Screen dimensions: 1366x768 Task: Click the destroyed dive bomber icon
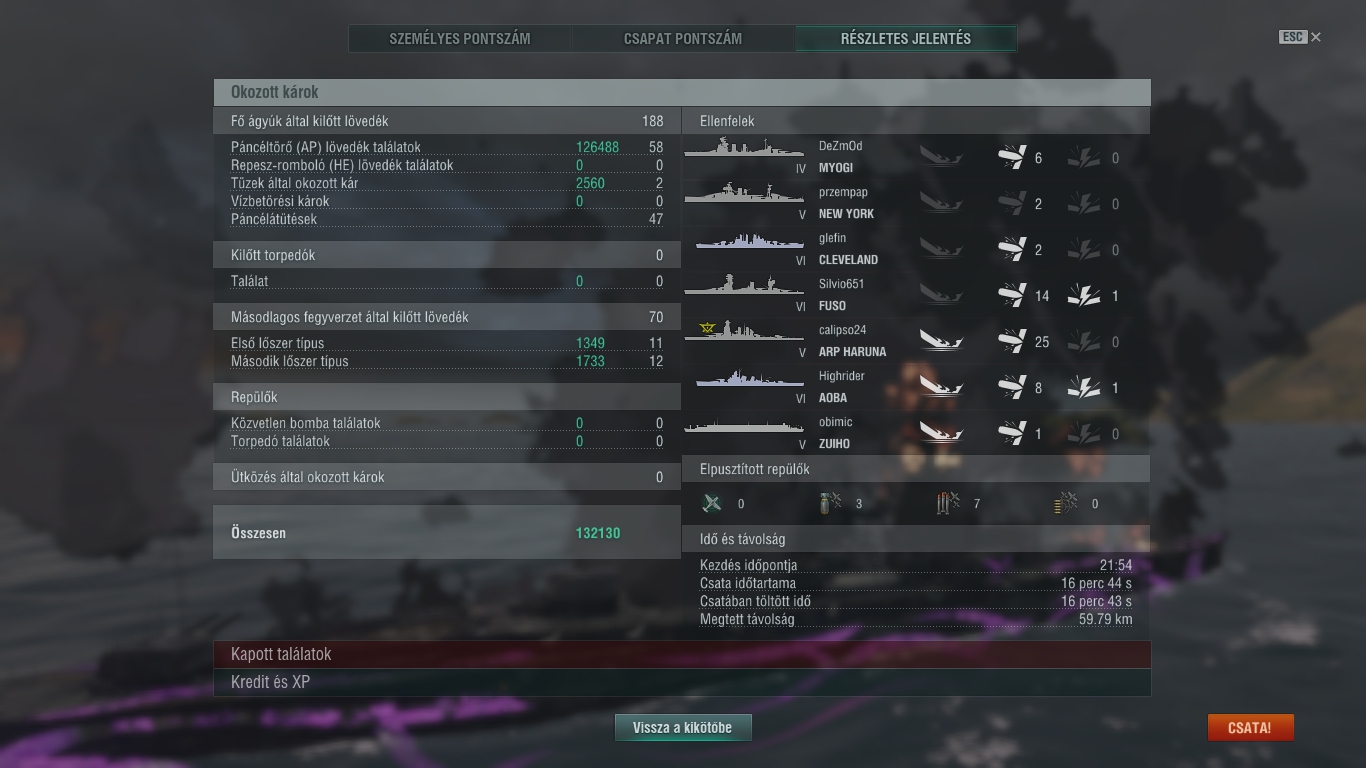click(830, 504)
